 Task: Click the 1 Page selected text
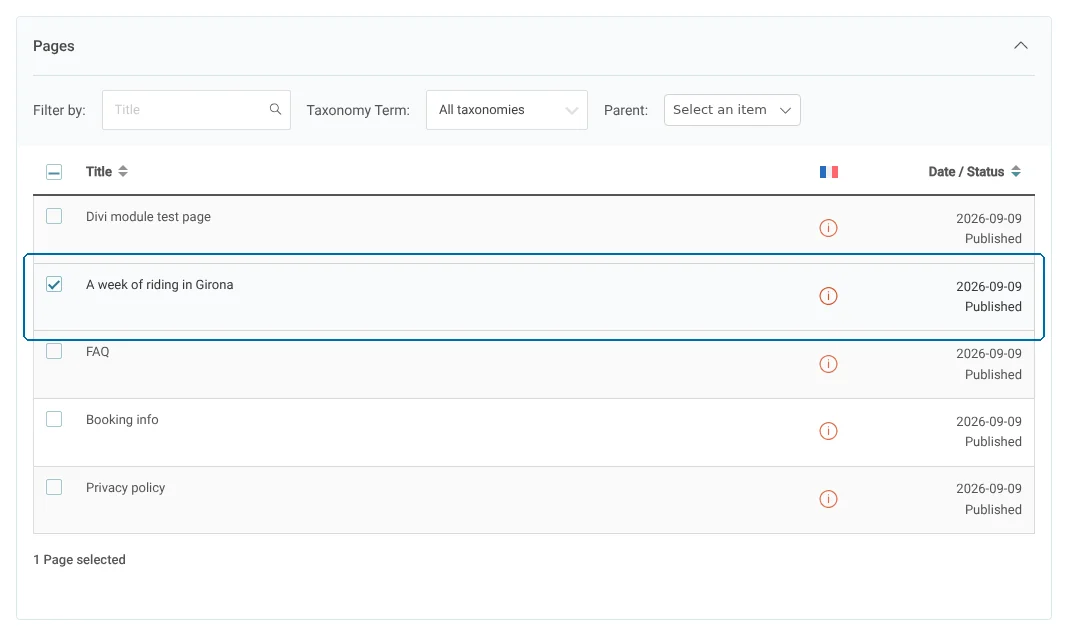coord(80,560)
